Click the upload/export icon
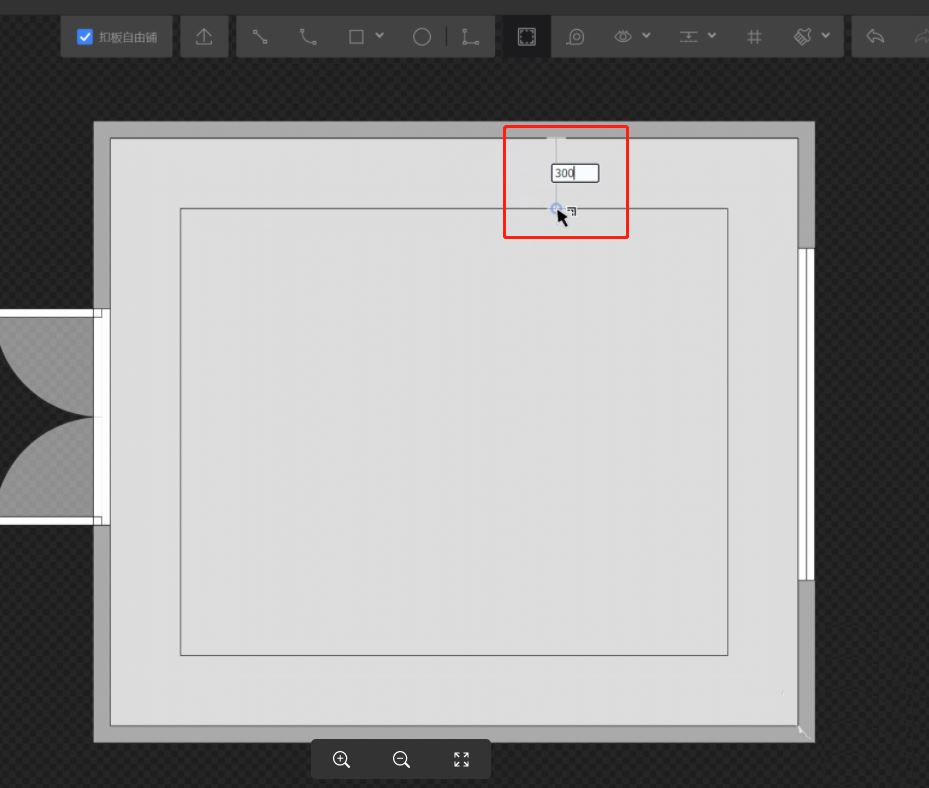929x788 pixels. tap(204, 37)
